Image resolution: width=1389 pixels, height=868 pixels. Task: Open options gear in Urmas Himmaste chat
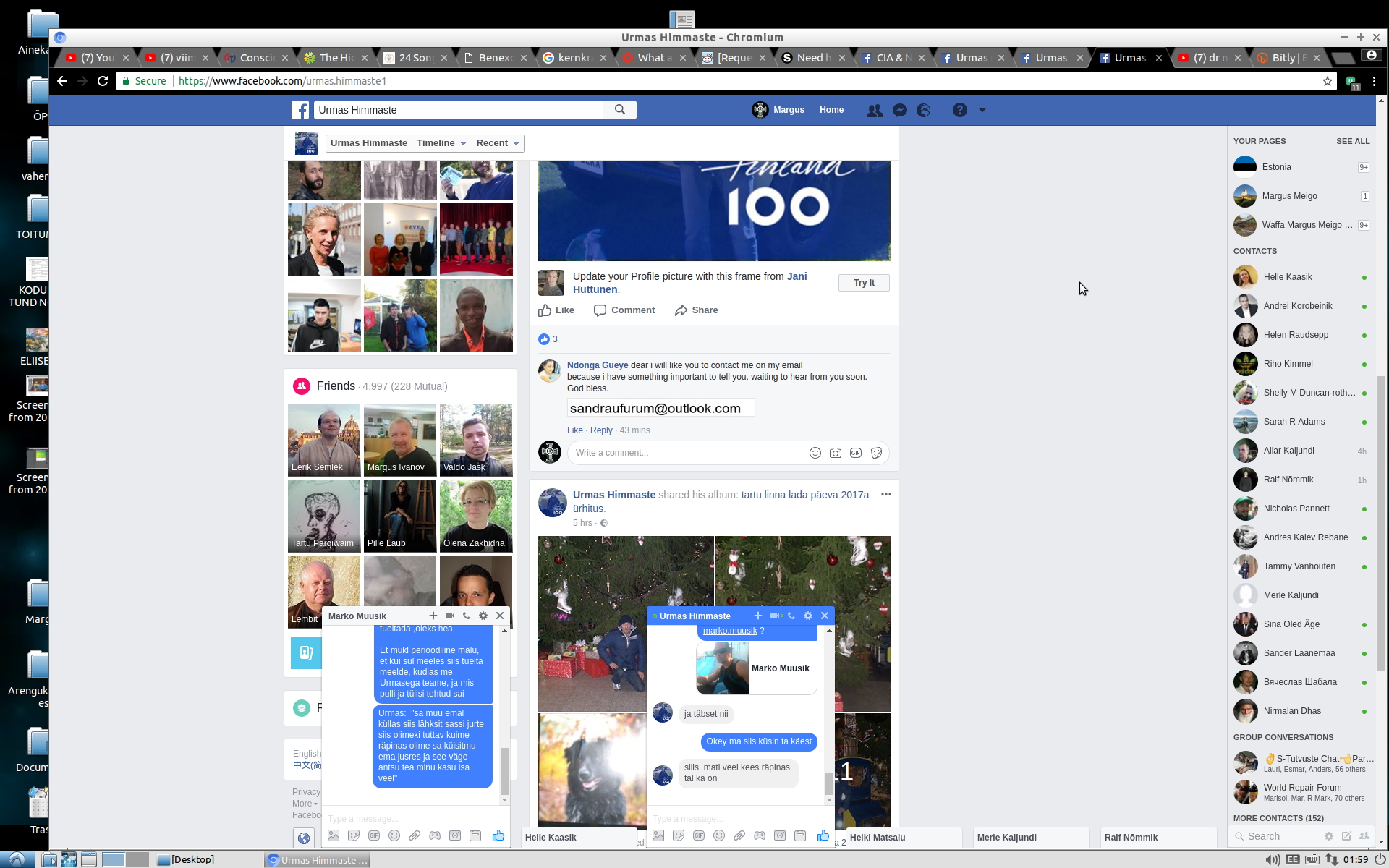[x=808, y=616]
